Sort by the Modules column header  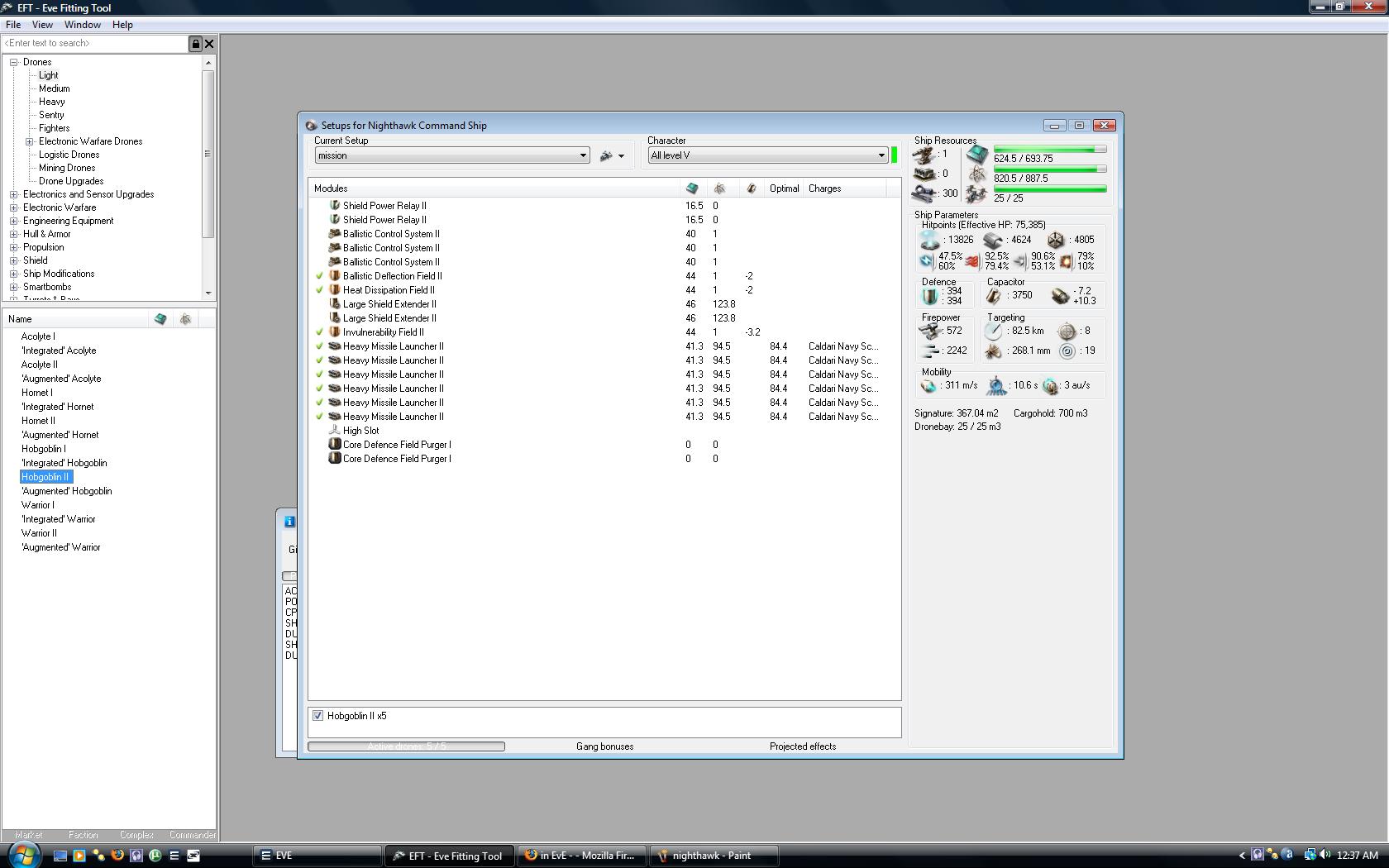point(494,188)
